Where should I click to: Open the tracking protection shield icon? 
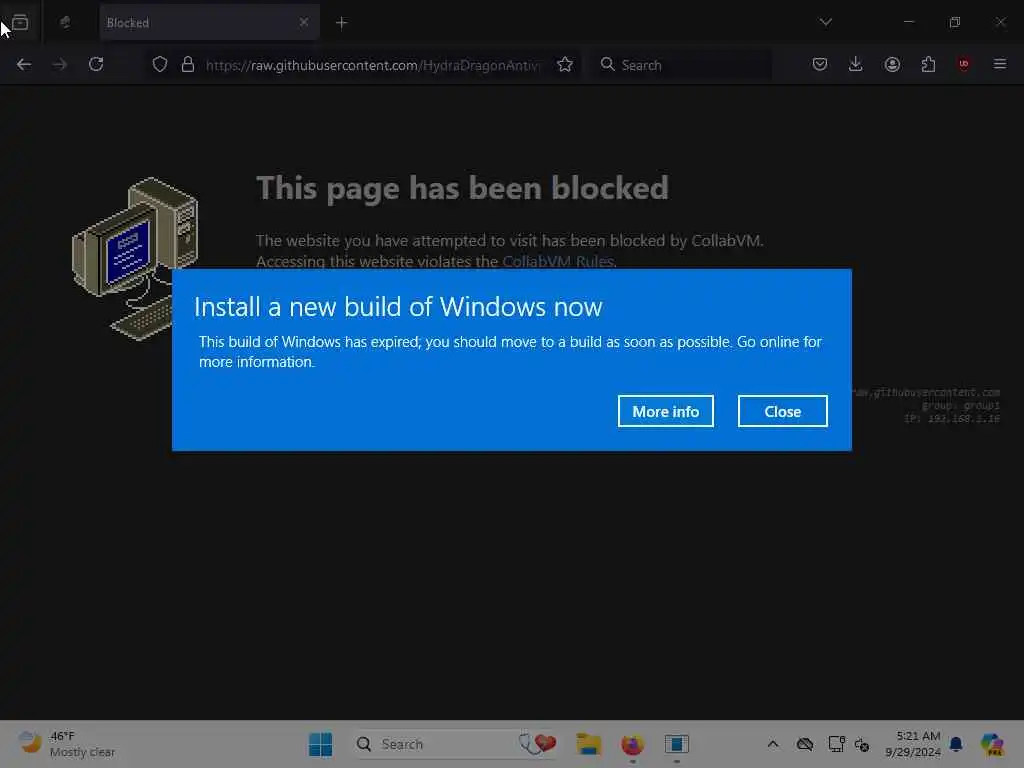160,65
